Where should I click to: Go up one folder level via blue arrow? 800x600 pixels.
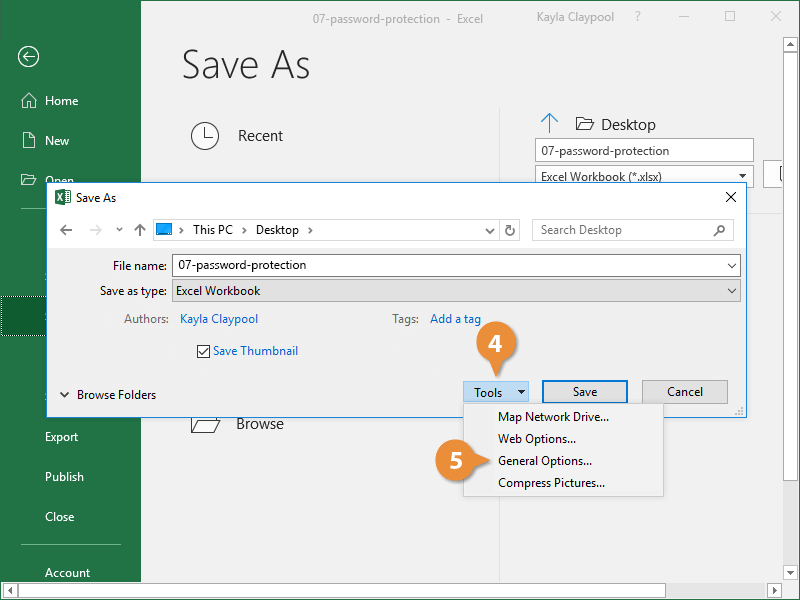[549, 123]
